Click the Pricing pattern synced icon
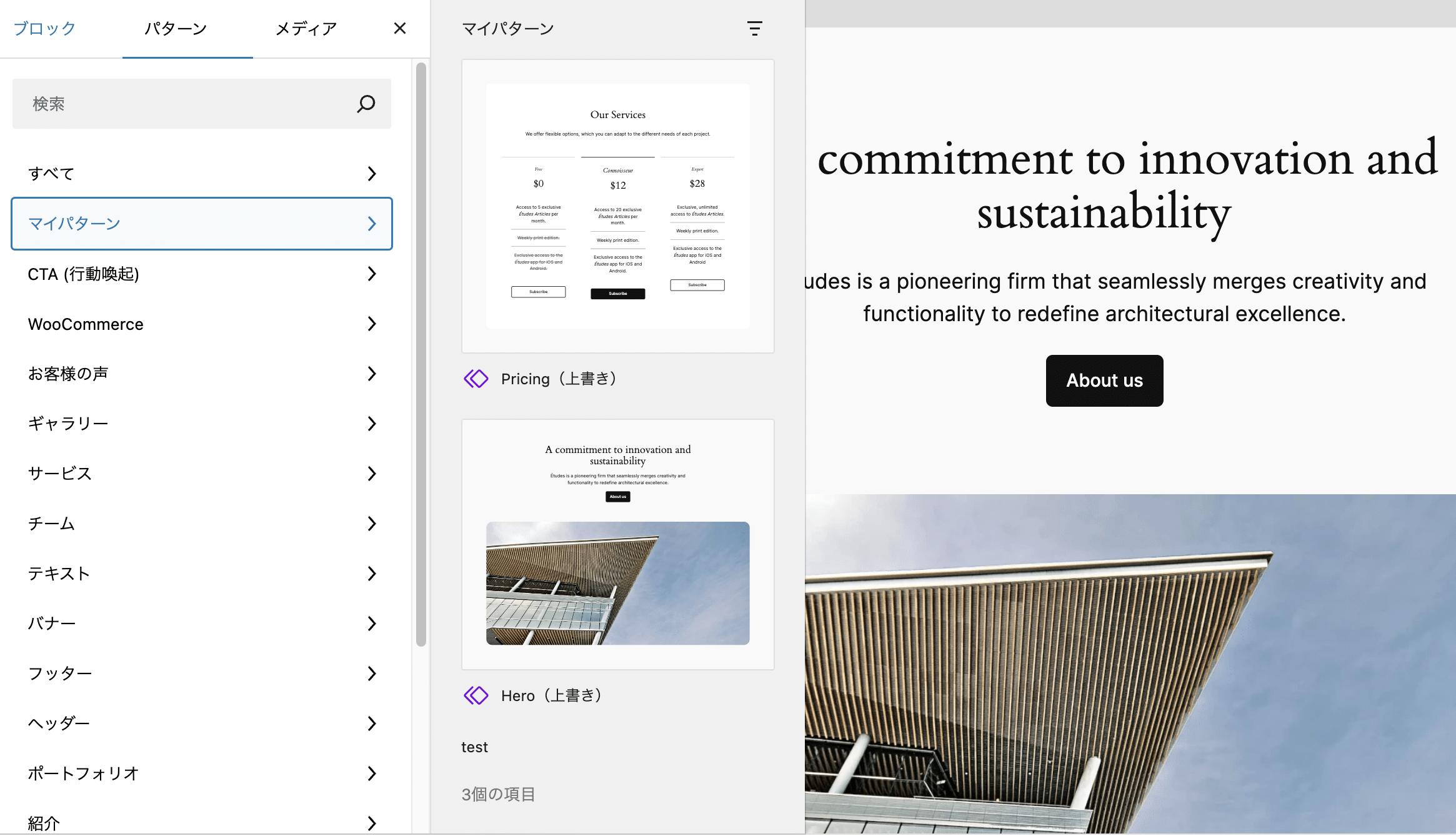1456x836 pixels. 475,378
